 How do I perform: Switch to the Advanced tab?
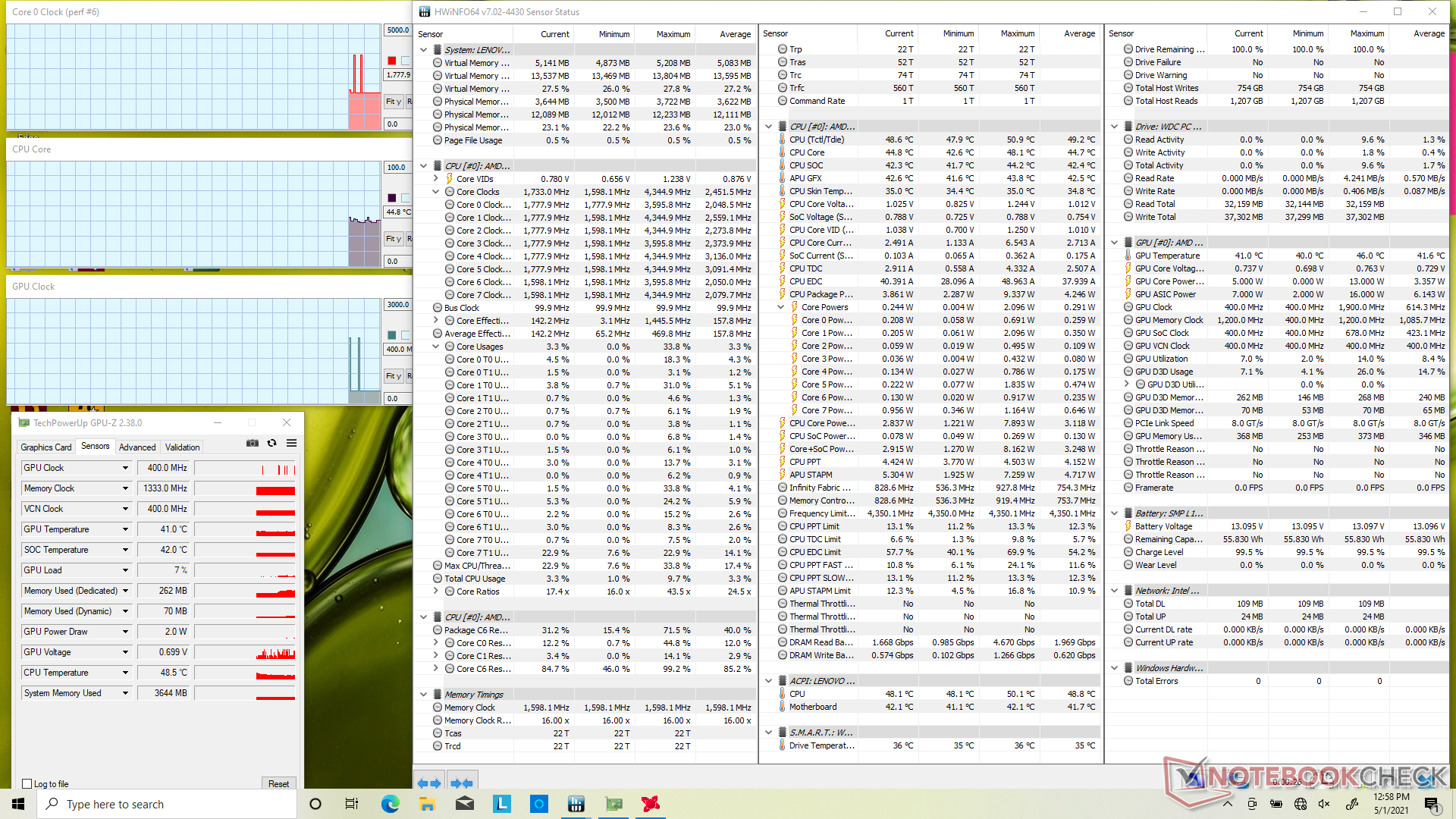(x=137, y=447)
